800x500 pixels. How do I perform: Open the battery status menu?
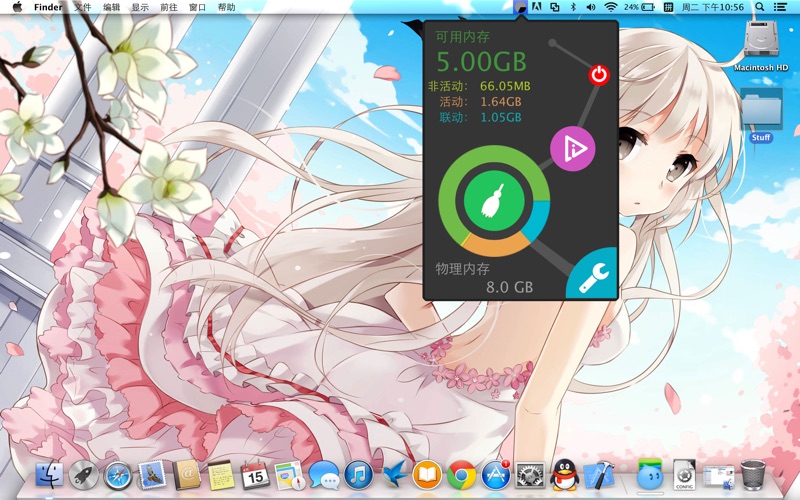coord(639,7)
